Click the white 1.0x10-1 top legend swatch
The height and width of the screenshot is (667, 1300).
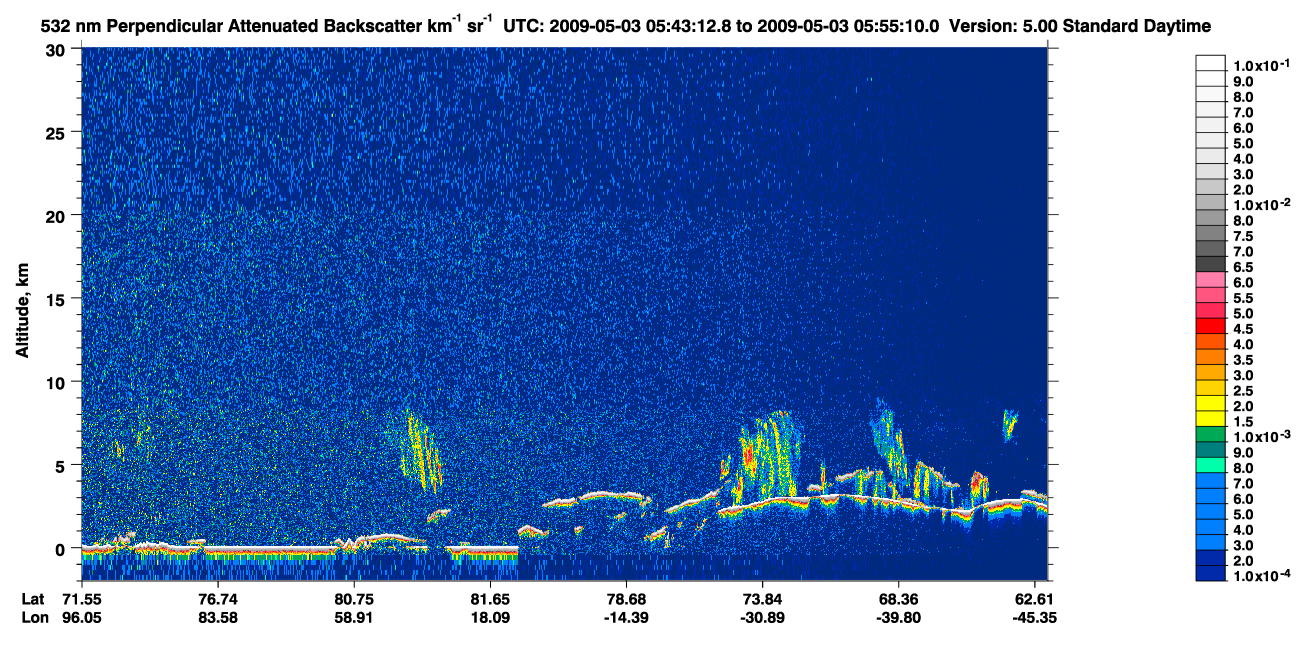(x=1210, y=62)
